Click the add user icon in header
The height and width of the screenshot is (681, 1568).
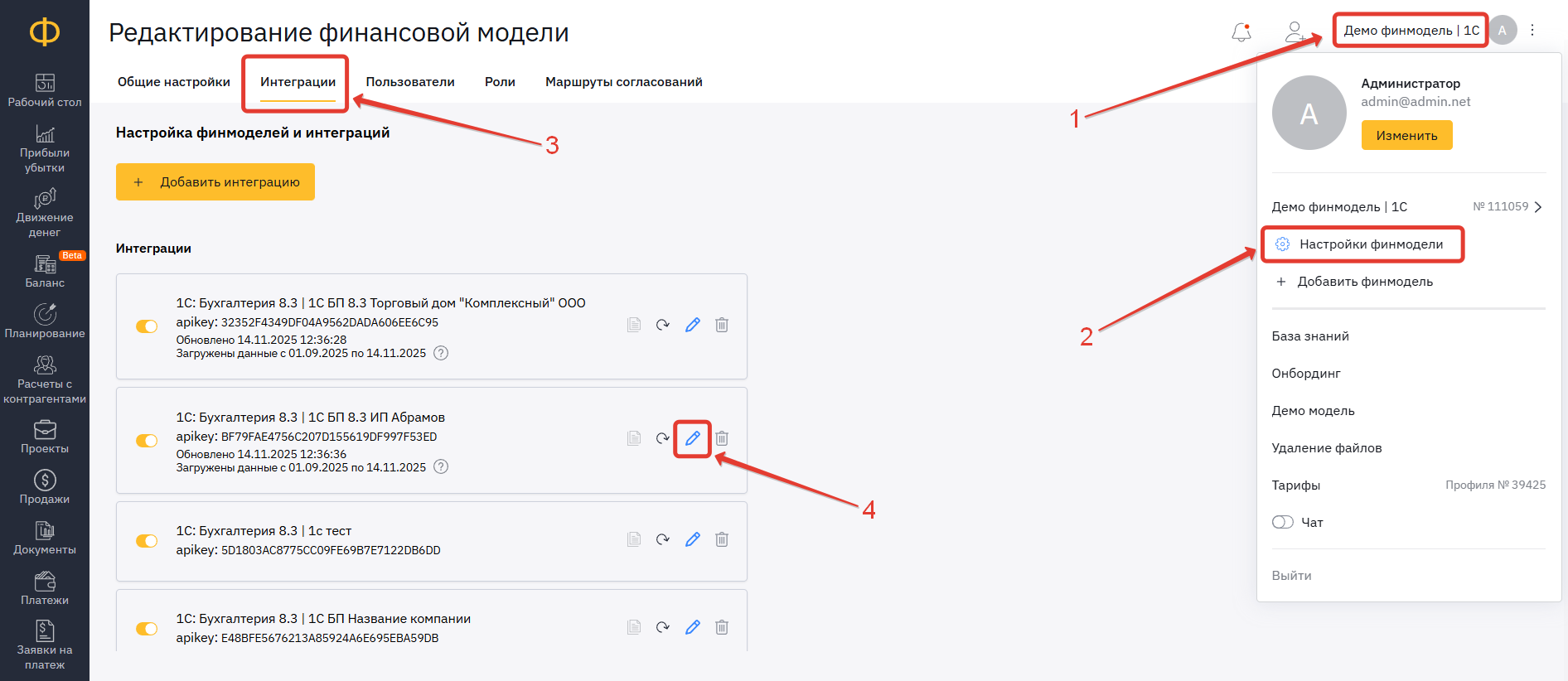click(x=1295, y=31)
